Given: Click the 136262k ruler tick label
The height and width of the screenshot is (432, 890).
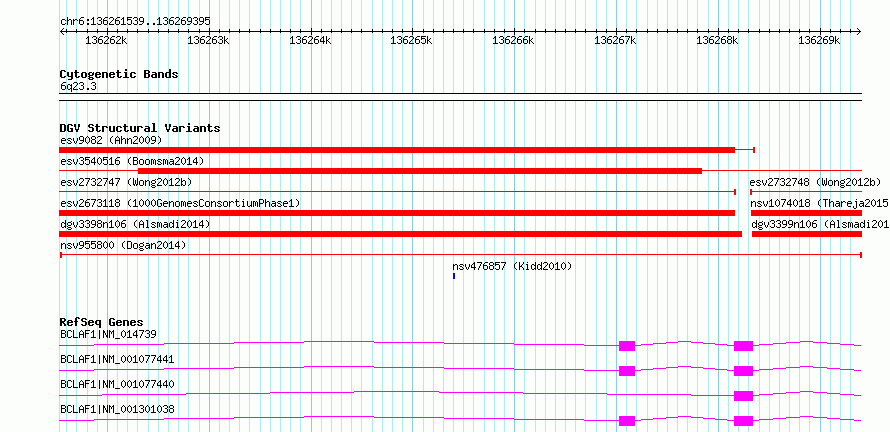Looking at the screenshot, I should (x=106, y=41).
